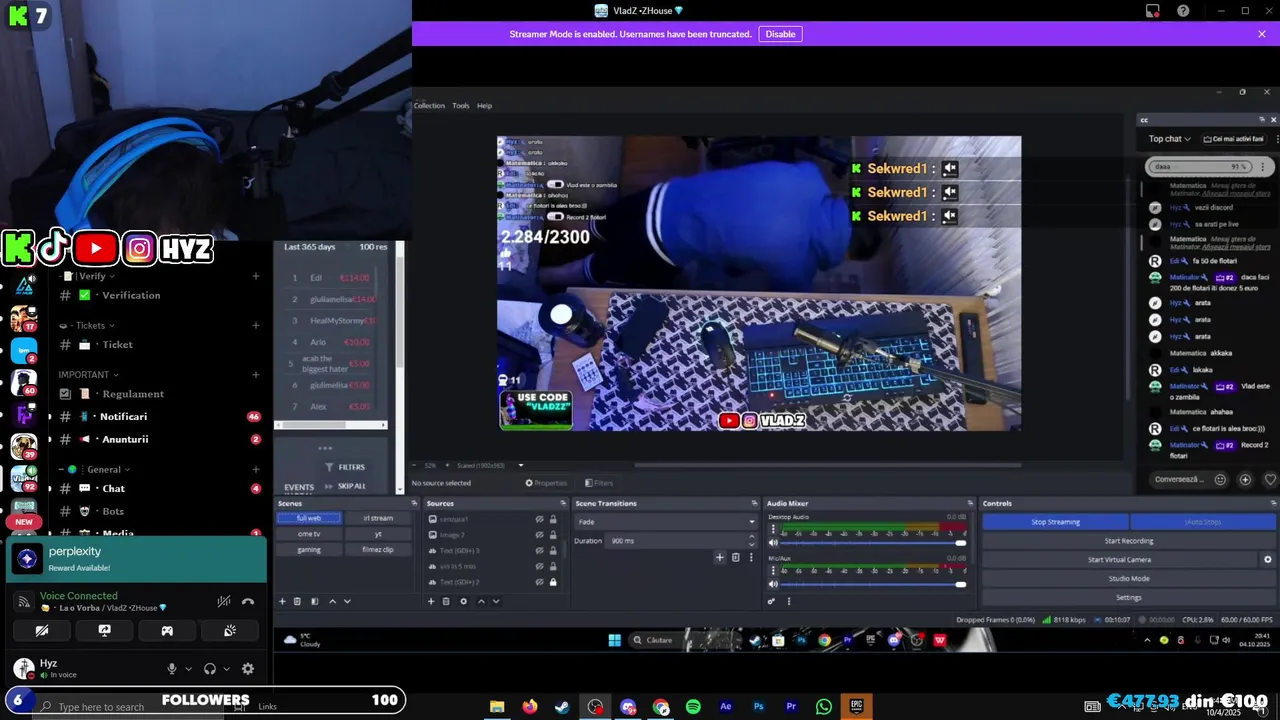This screenshot has width=1280, height=720.
Task: Open the Help menu in OBS
Action: coord(484,106)
